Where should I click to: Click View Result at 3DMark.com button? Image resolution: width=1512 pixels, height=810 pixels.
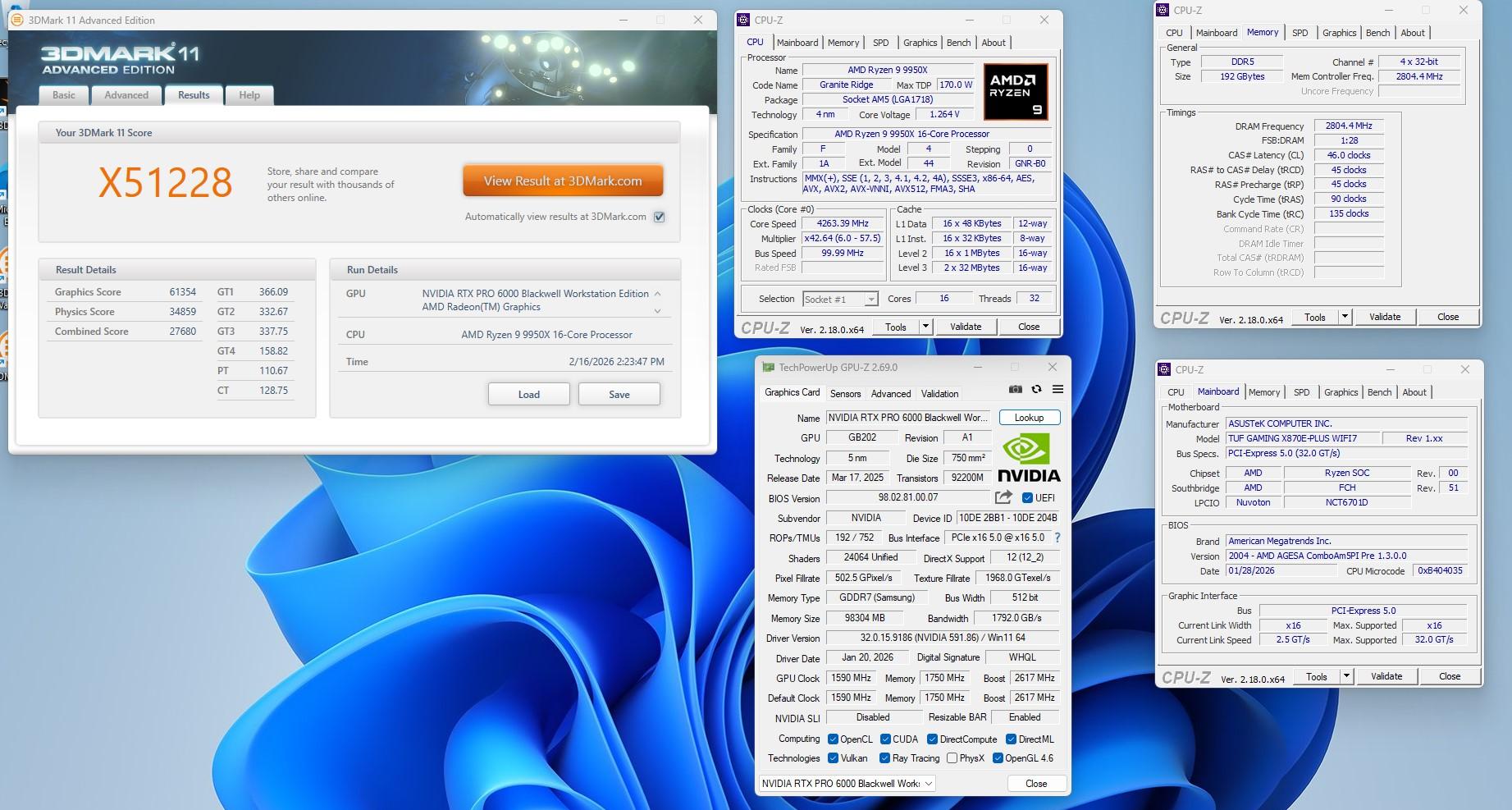[563, 181]
